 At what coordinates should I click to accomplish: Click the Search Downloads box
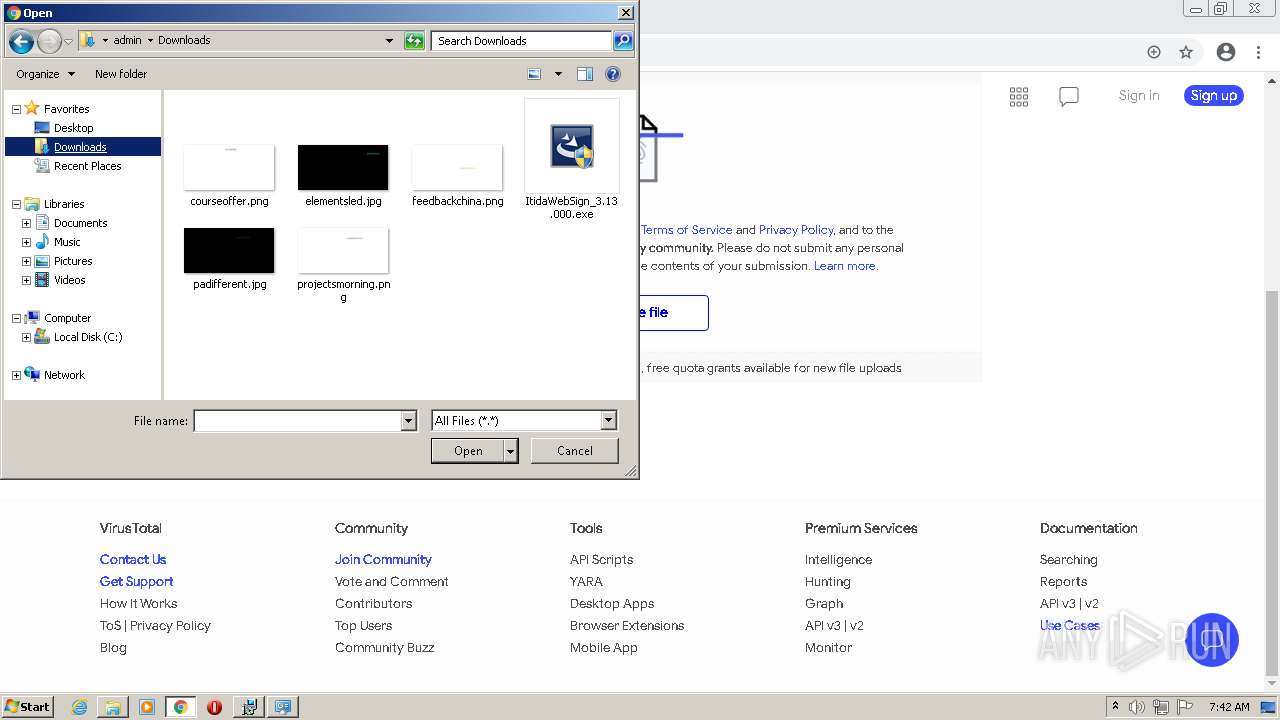point(522,41)
